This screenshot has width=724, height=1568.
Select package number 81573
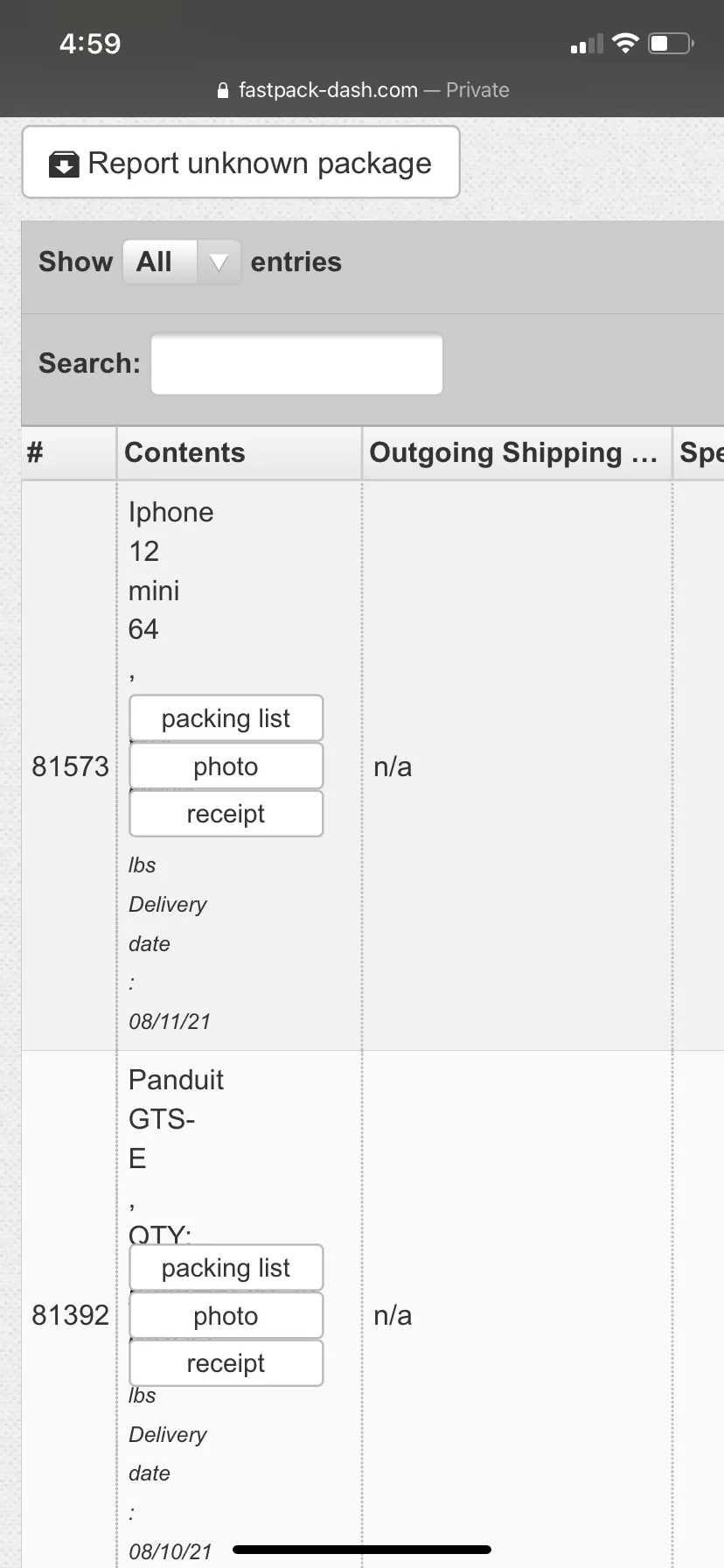click(x=70, y=766)
